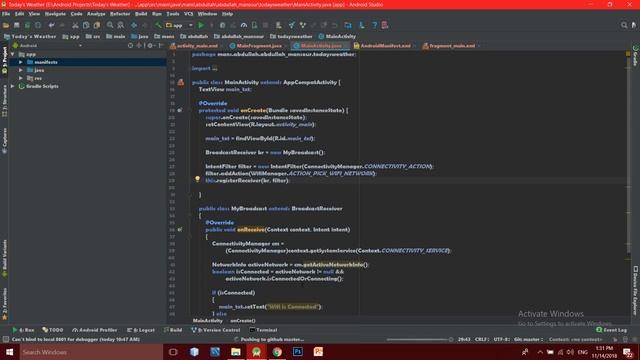This screenshot has height=360, width=640.
Task: Click the blue Help question mark icon
Action: [x=374, y=25]
